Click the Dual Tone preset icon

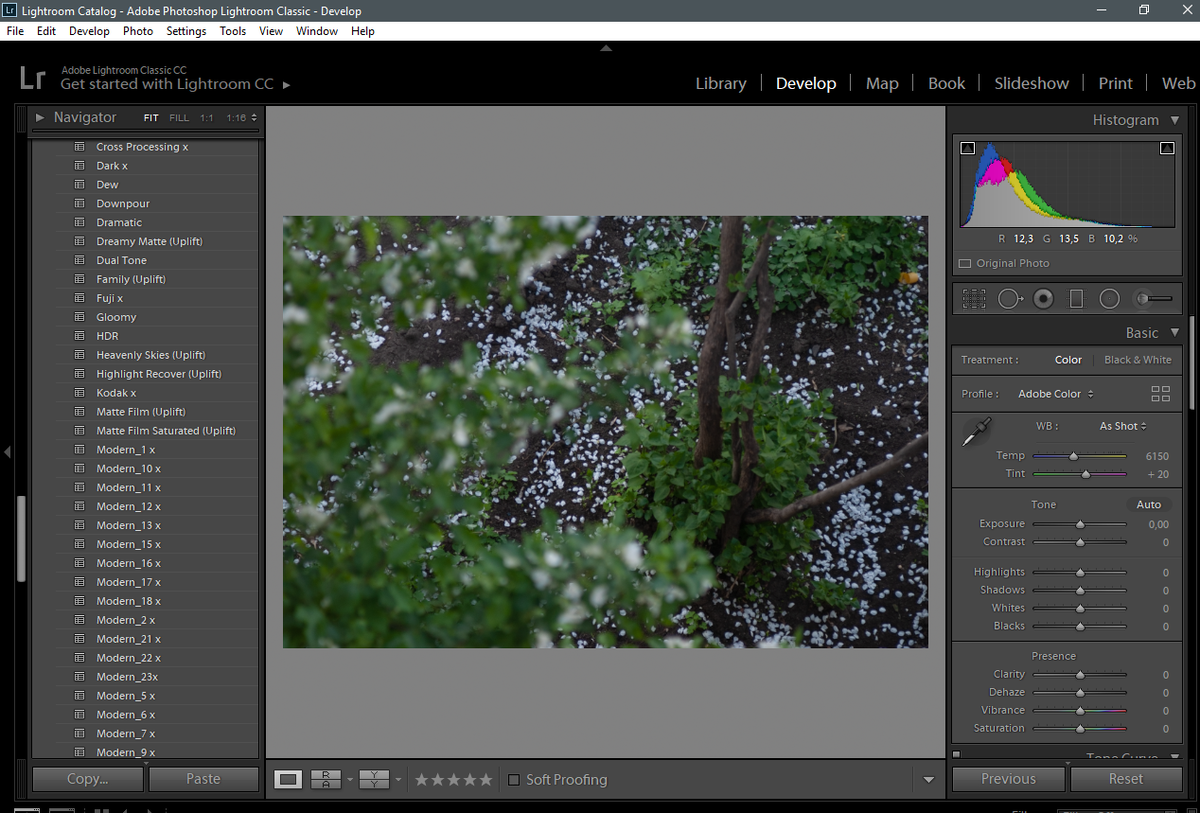(x=79, y=260)
